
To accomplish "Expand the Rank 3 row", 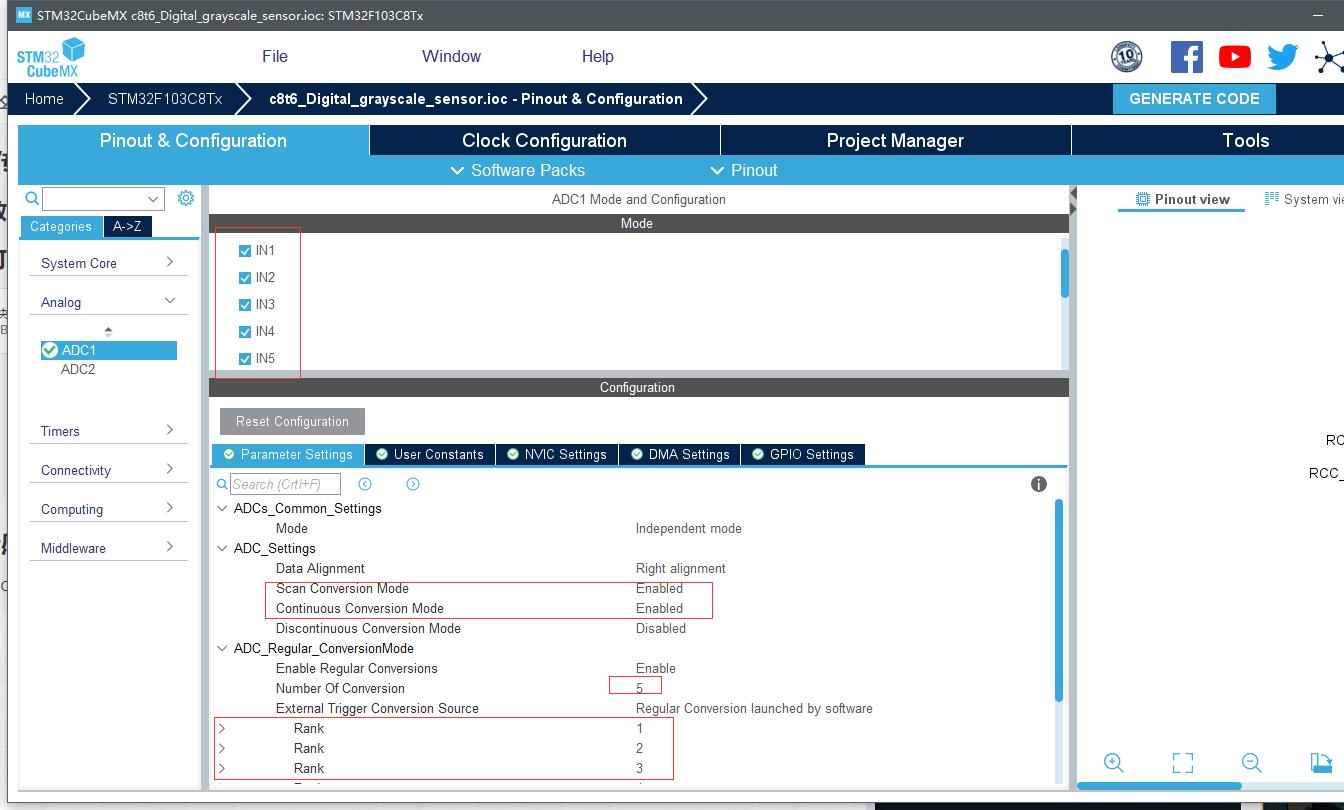I will tap(222, 768).
